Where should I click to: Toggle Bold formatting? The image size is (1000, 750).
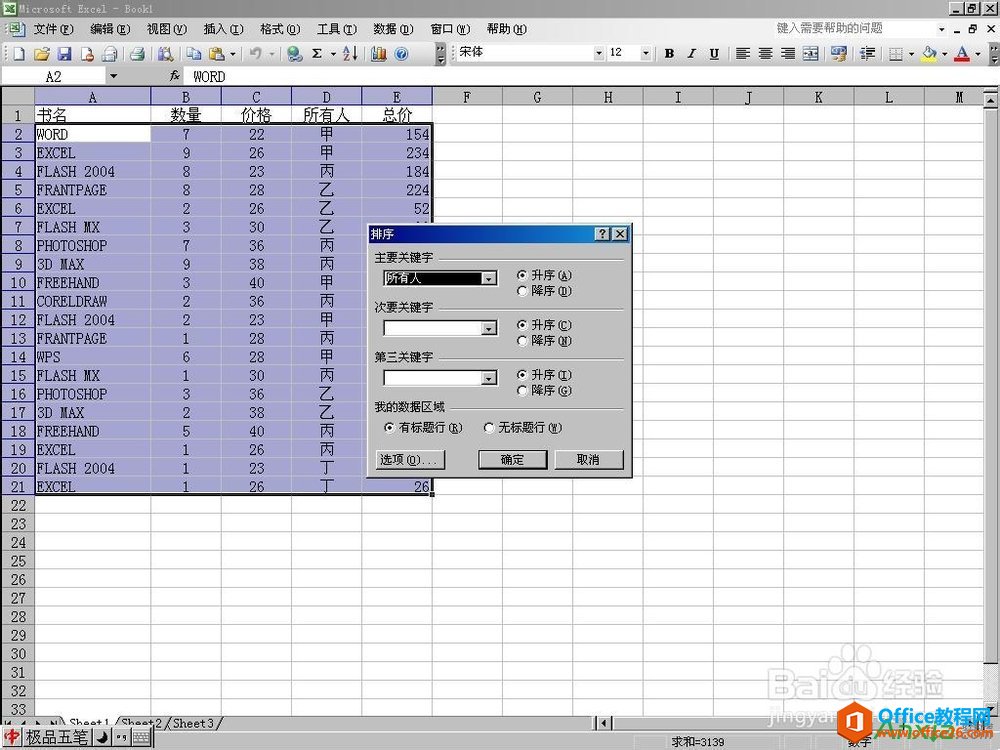coord(669,54)
